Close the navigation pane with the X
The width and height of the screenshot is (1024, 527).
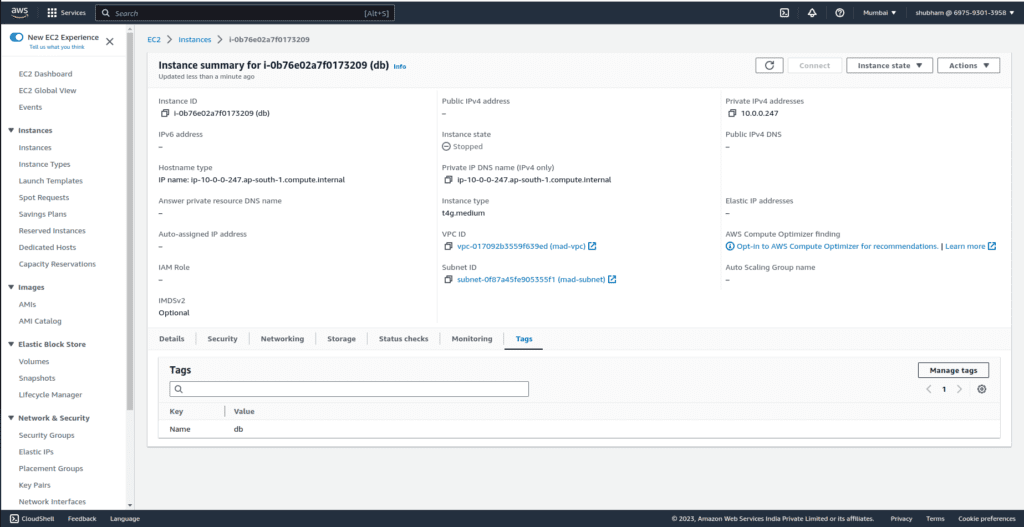coord(110,42)
